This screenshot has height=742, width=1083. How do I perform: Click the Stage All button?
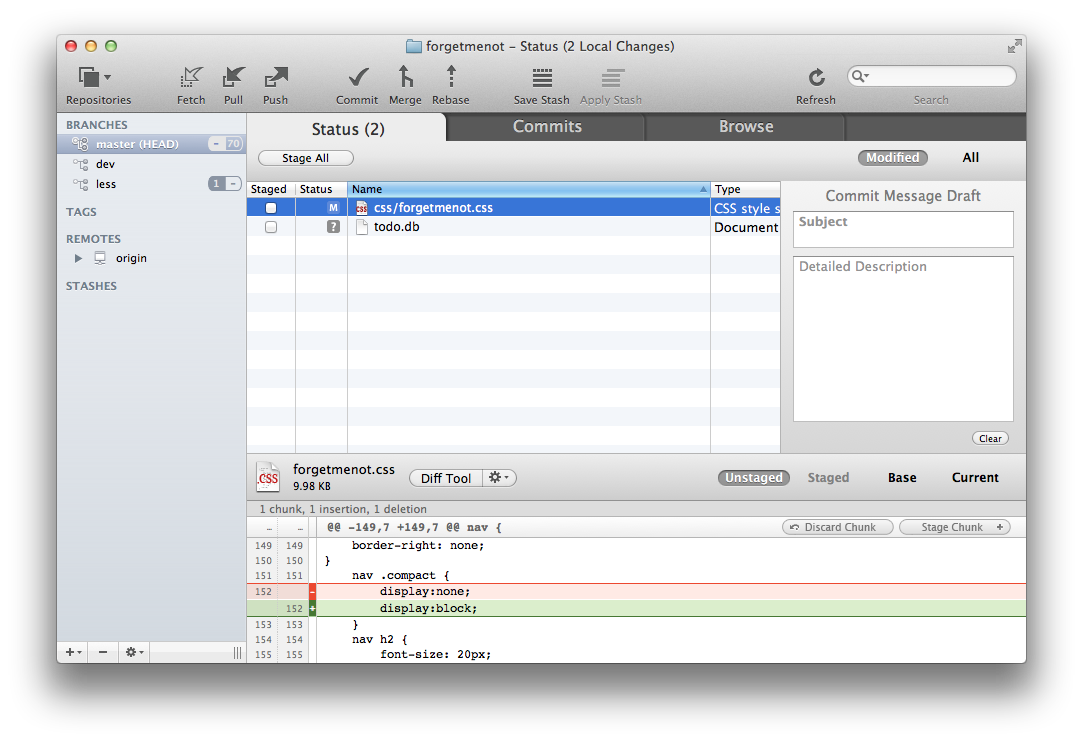click(x=305, y=158)
